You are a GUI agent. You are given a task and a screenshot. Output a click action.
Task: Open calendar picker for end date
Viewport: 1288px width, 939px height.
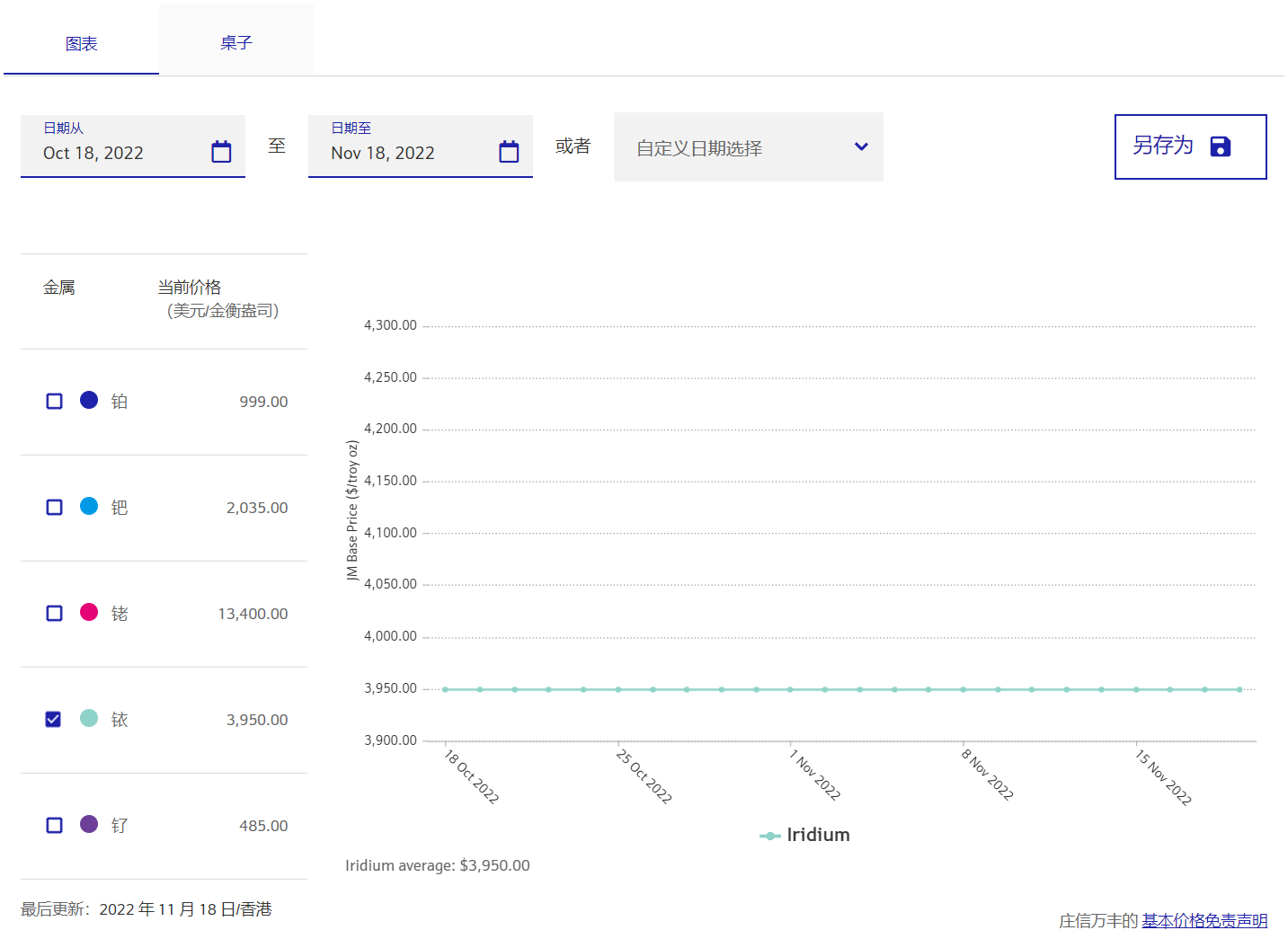[x=509, y=152]
